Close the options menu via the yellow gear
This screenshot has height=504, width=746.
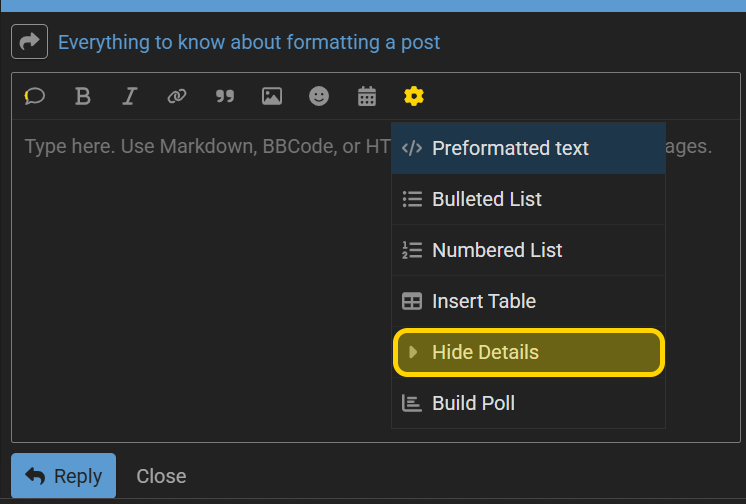pyautogui.click(x=414, y=96)
